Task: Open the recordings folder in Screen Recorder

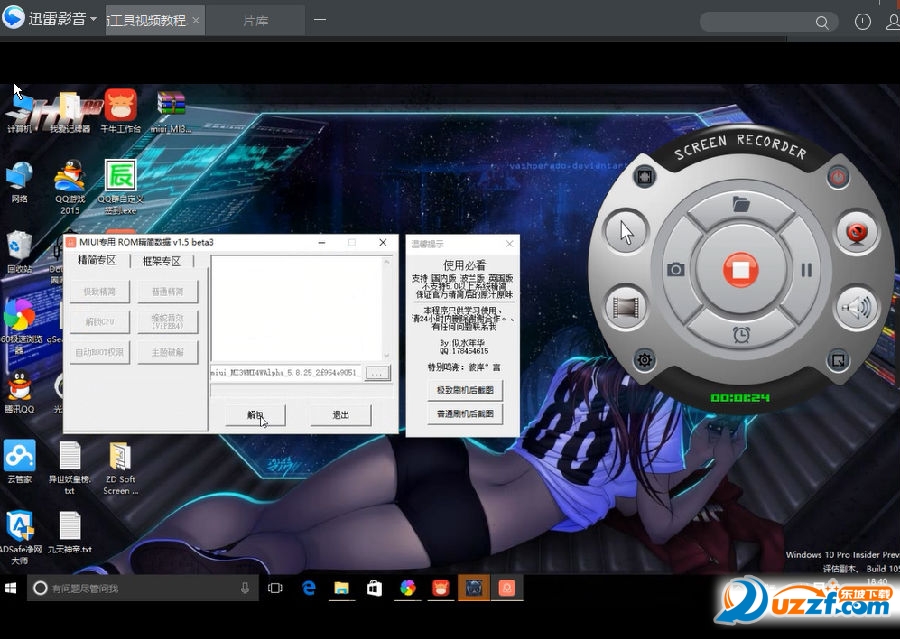Action: click(740, 204)
